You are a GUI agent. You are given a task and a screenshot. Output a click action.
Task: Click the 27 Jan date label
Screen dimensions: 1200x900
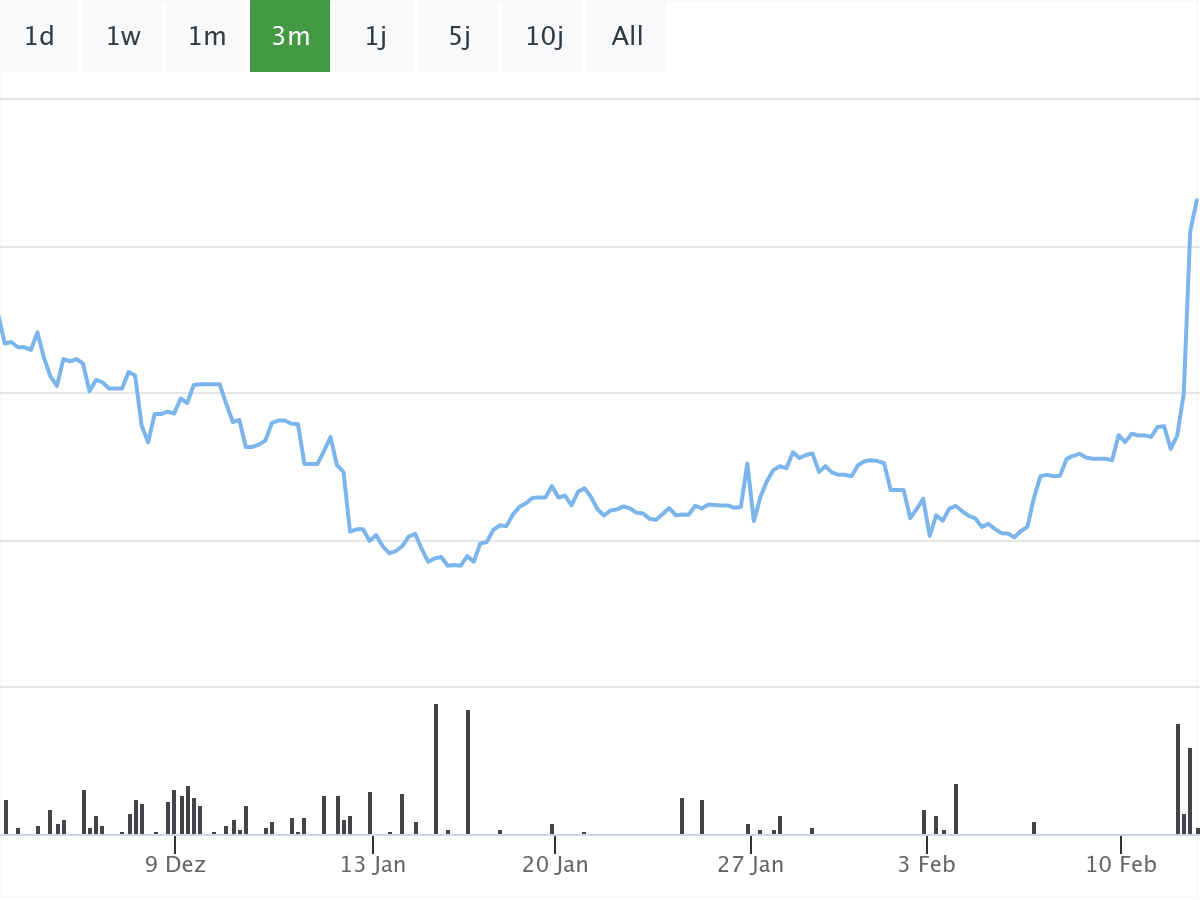pyautogui.click(x=750, y=864)
